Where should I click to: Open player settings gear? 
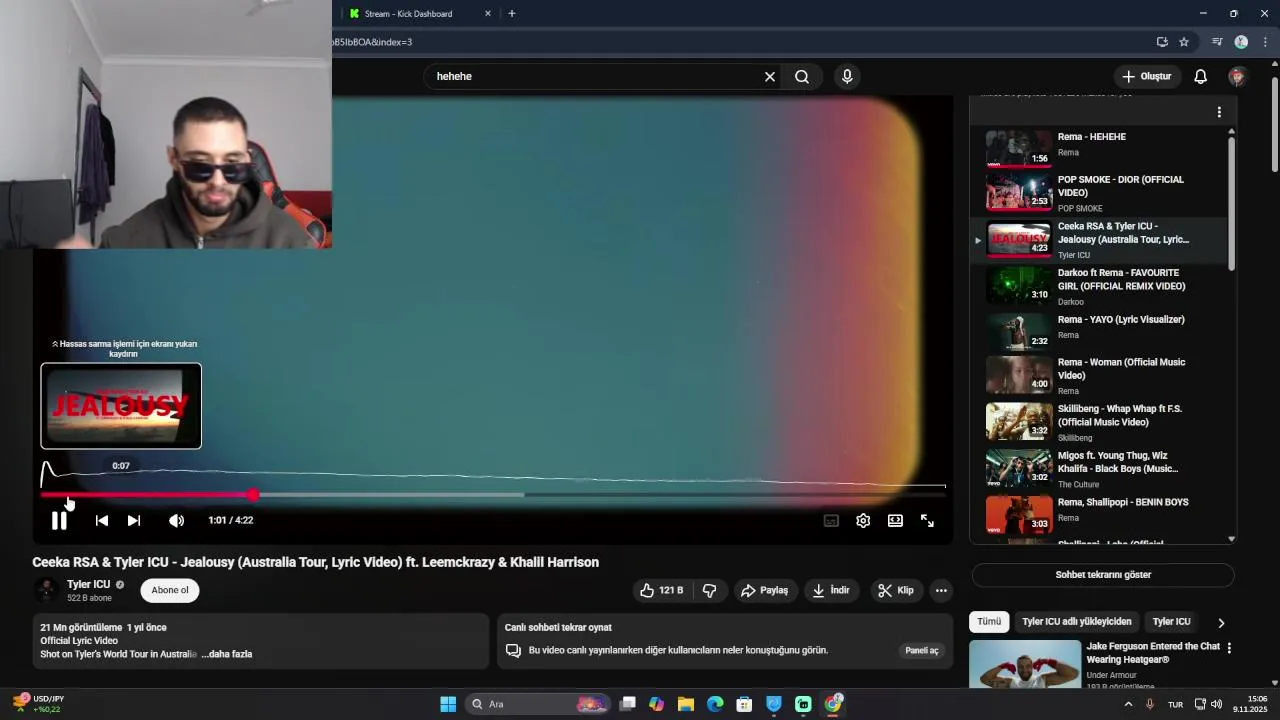(x=863, y=520)
